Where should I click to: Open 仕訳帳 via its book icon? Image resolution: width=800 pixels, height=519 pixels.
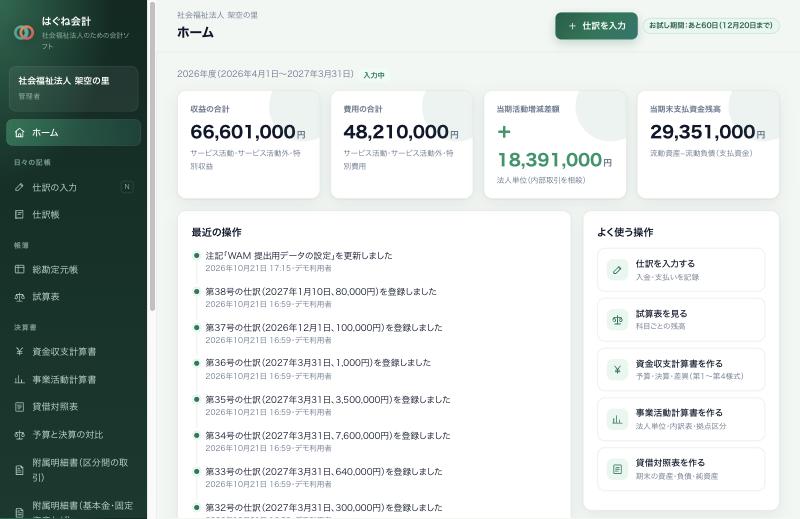pos(19,214)
